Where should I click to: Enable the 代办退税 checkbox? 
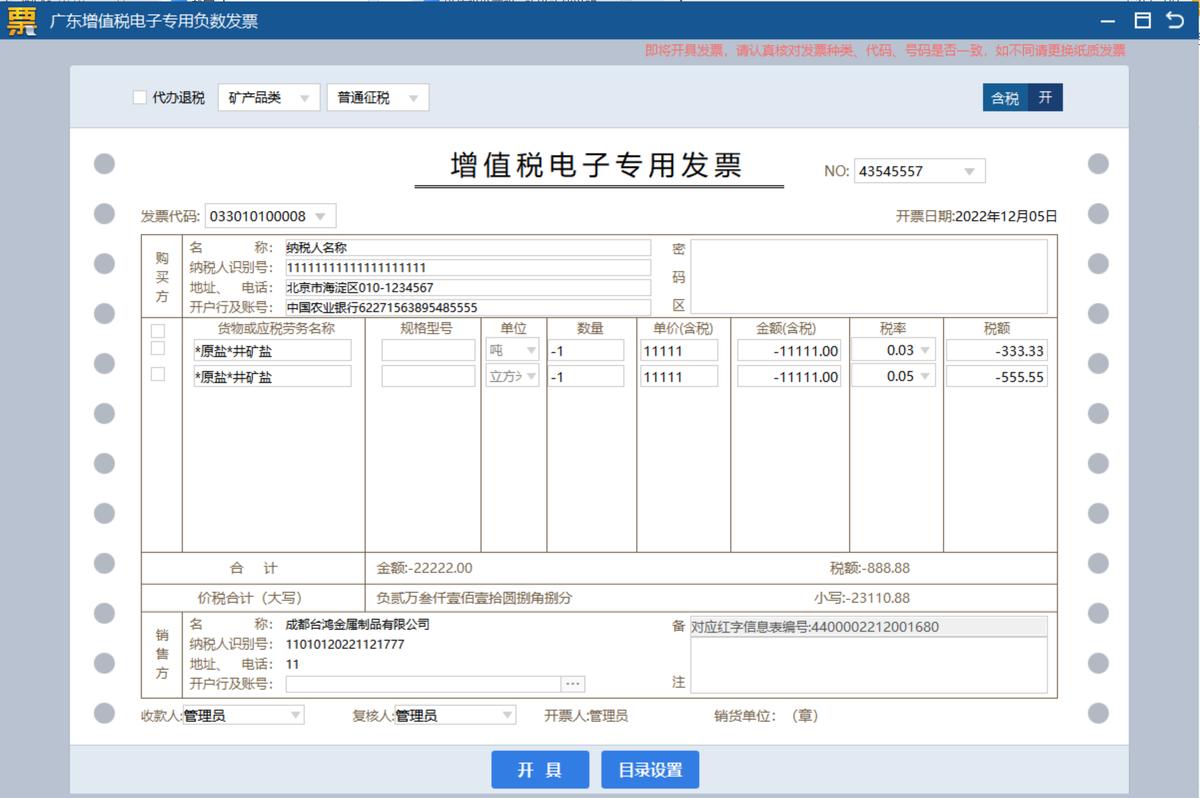click(139, 96)
